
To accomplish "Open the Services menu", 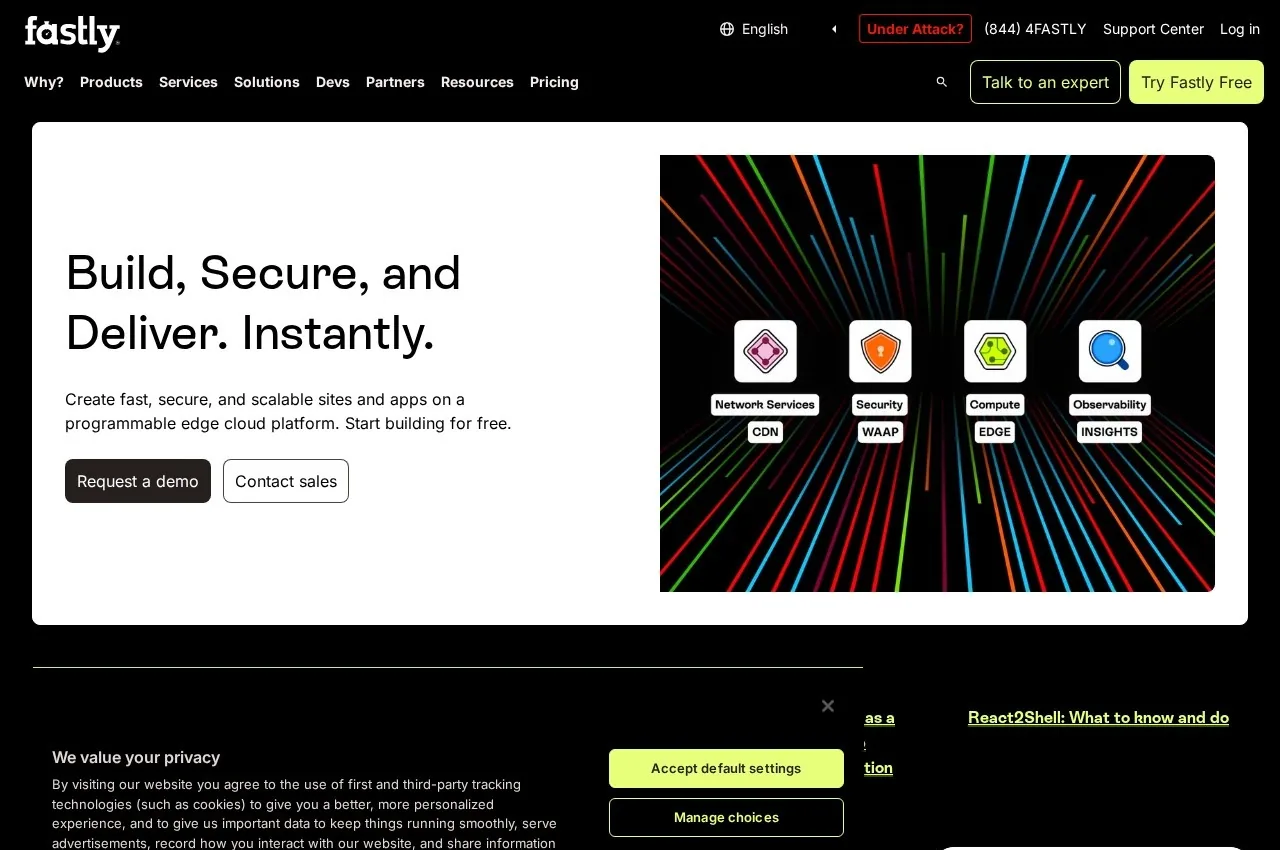I will [x=188, y=82].
